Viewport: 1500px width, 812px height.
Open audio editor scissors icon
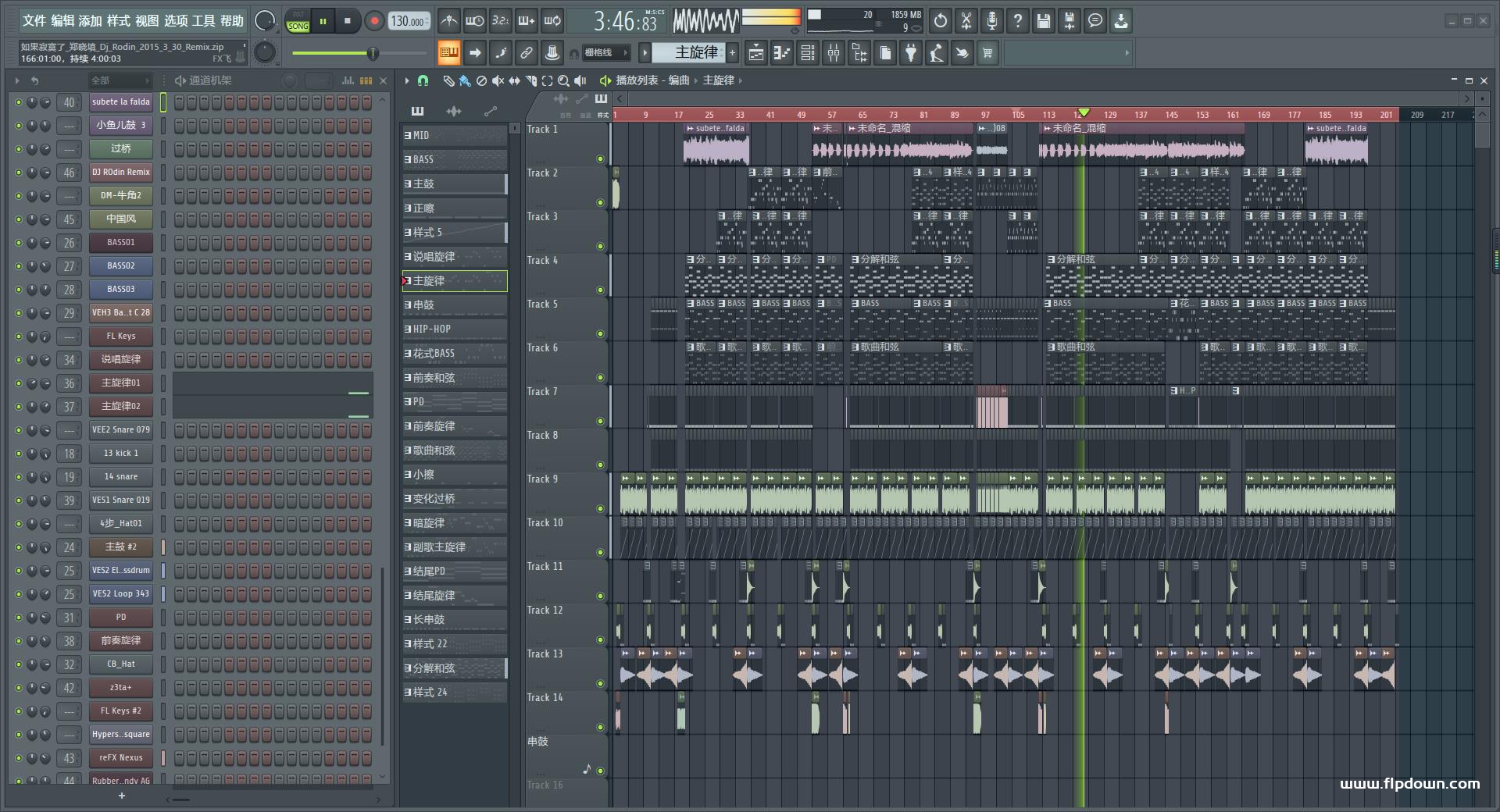(966, 21)
